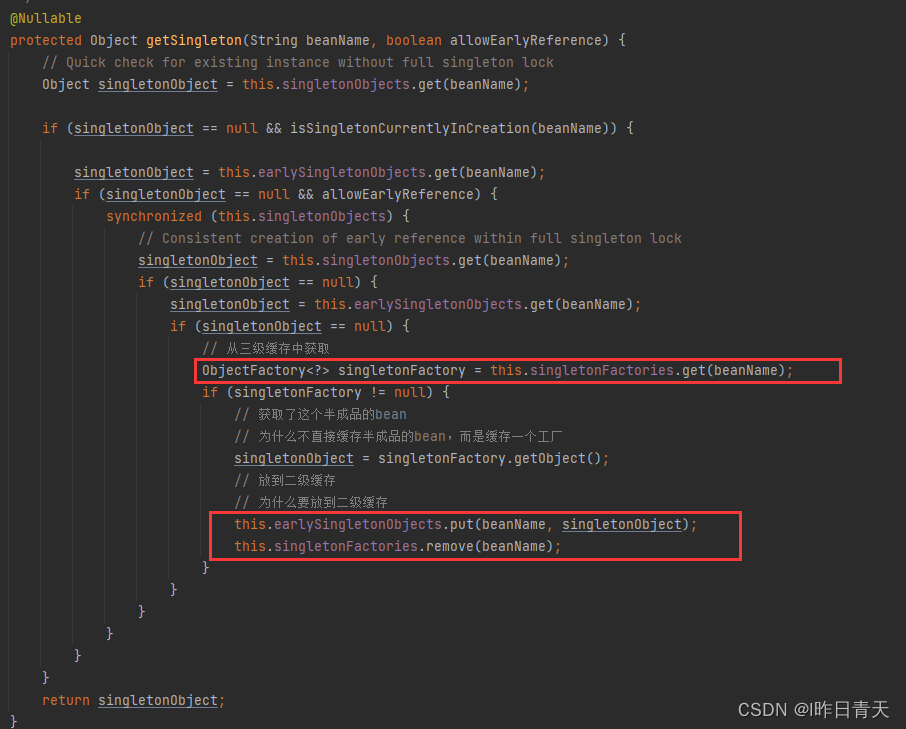
Task: Click ObjectFactory<?> type declaration
Action: pos(265,370)
